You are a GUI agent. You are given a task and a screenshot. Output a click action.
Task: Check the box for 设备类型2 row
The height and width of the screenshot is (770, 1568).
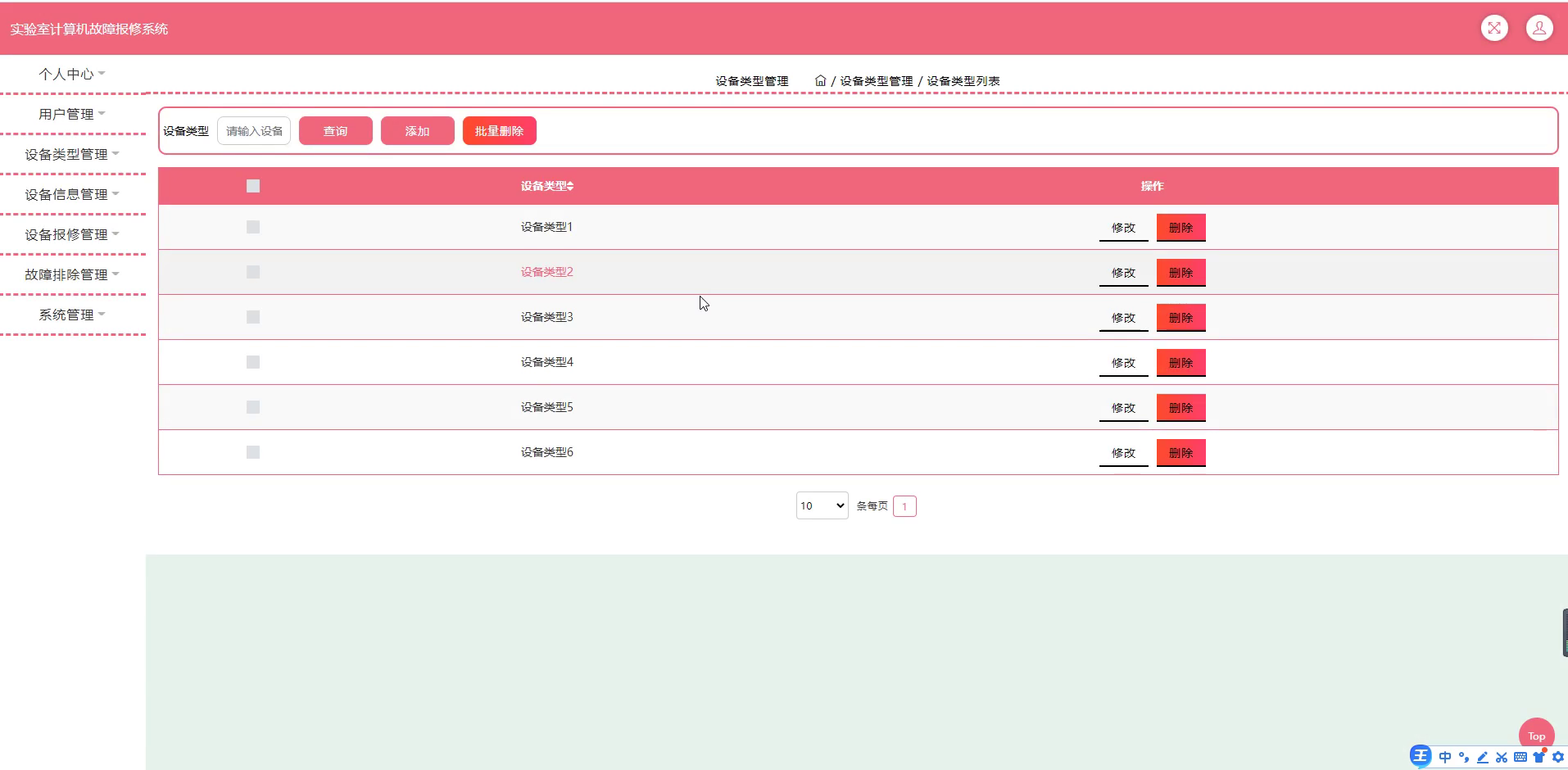253,272
